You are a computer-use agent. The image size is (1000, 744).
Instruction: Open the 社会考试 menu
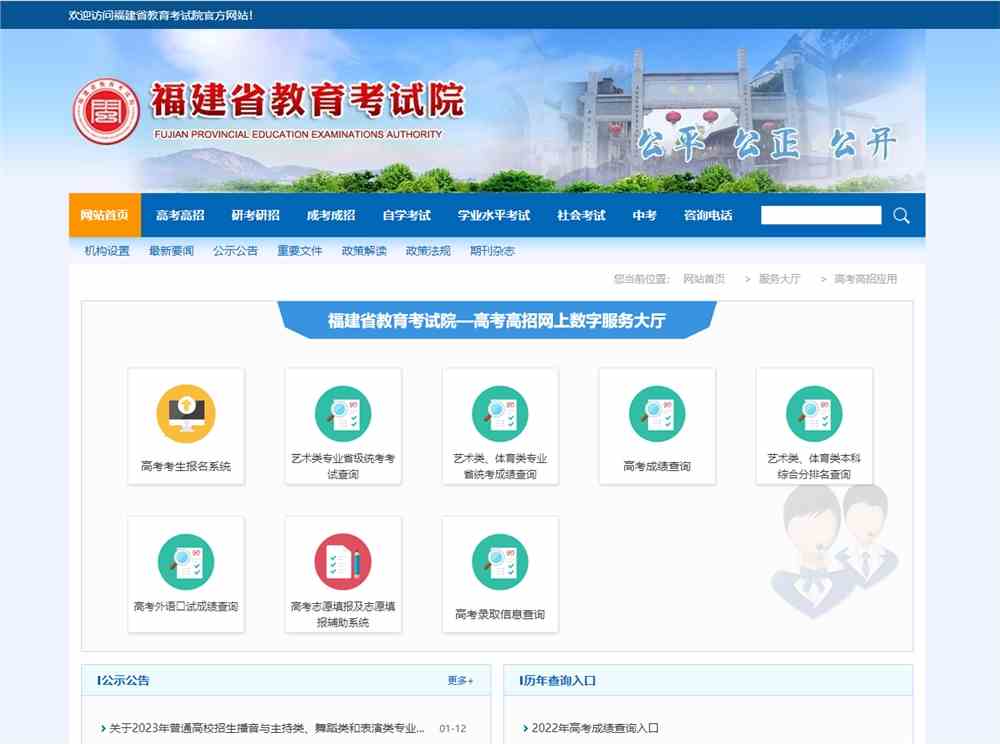(581, 215)
